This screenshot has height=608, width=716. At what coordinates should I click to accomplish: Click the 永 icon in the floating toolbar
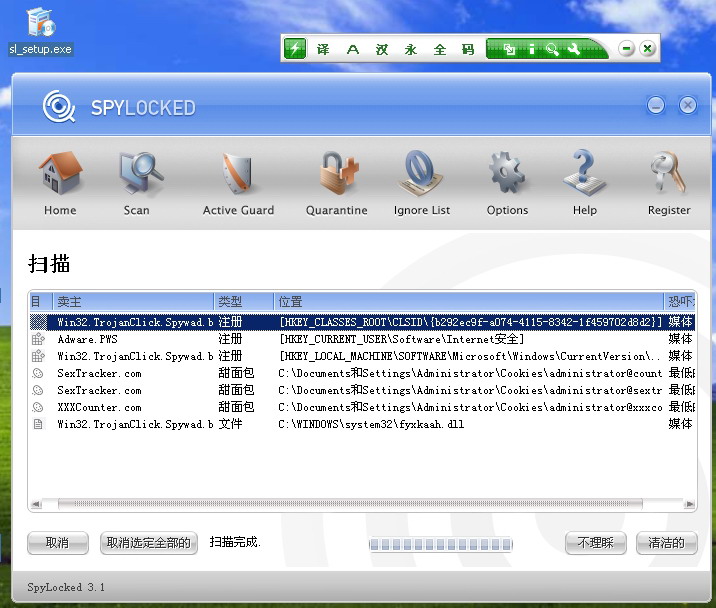(x=411, y=49)
